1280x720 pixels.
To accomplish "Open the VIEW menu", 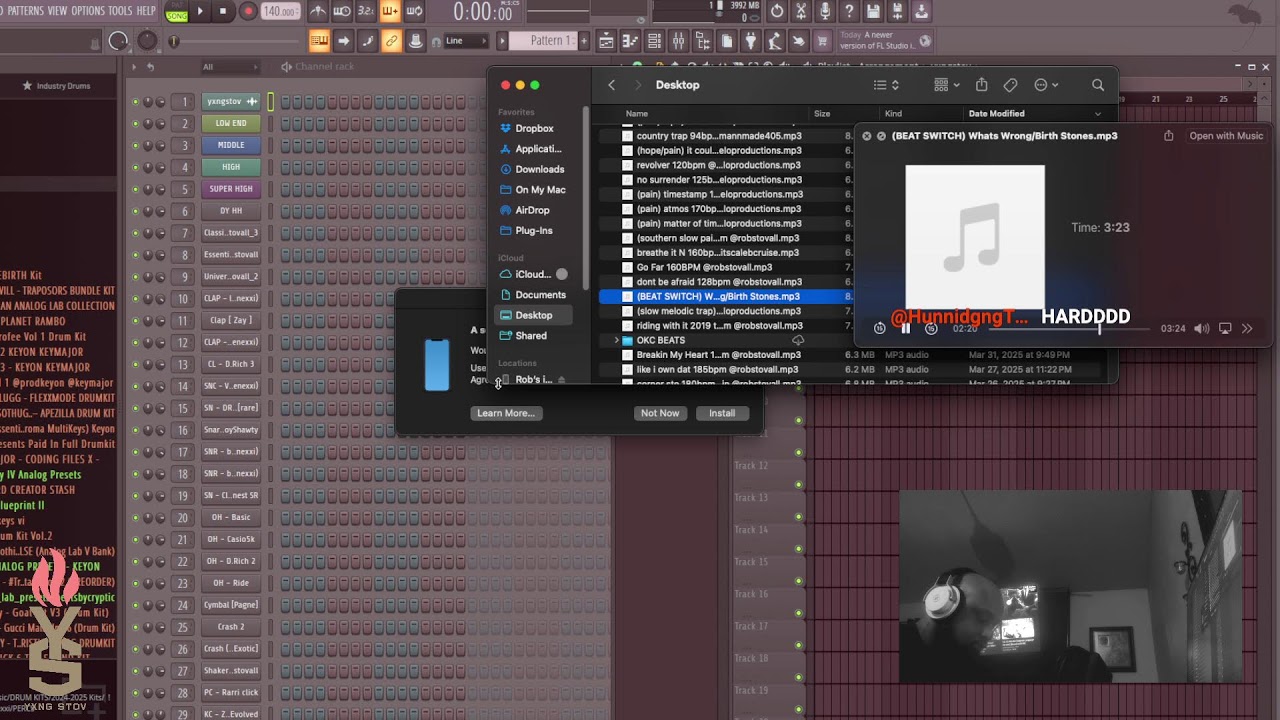I will coord(57,11).
